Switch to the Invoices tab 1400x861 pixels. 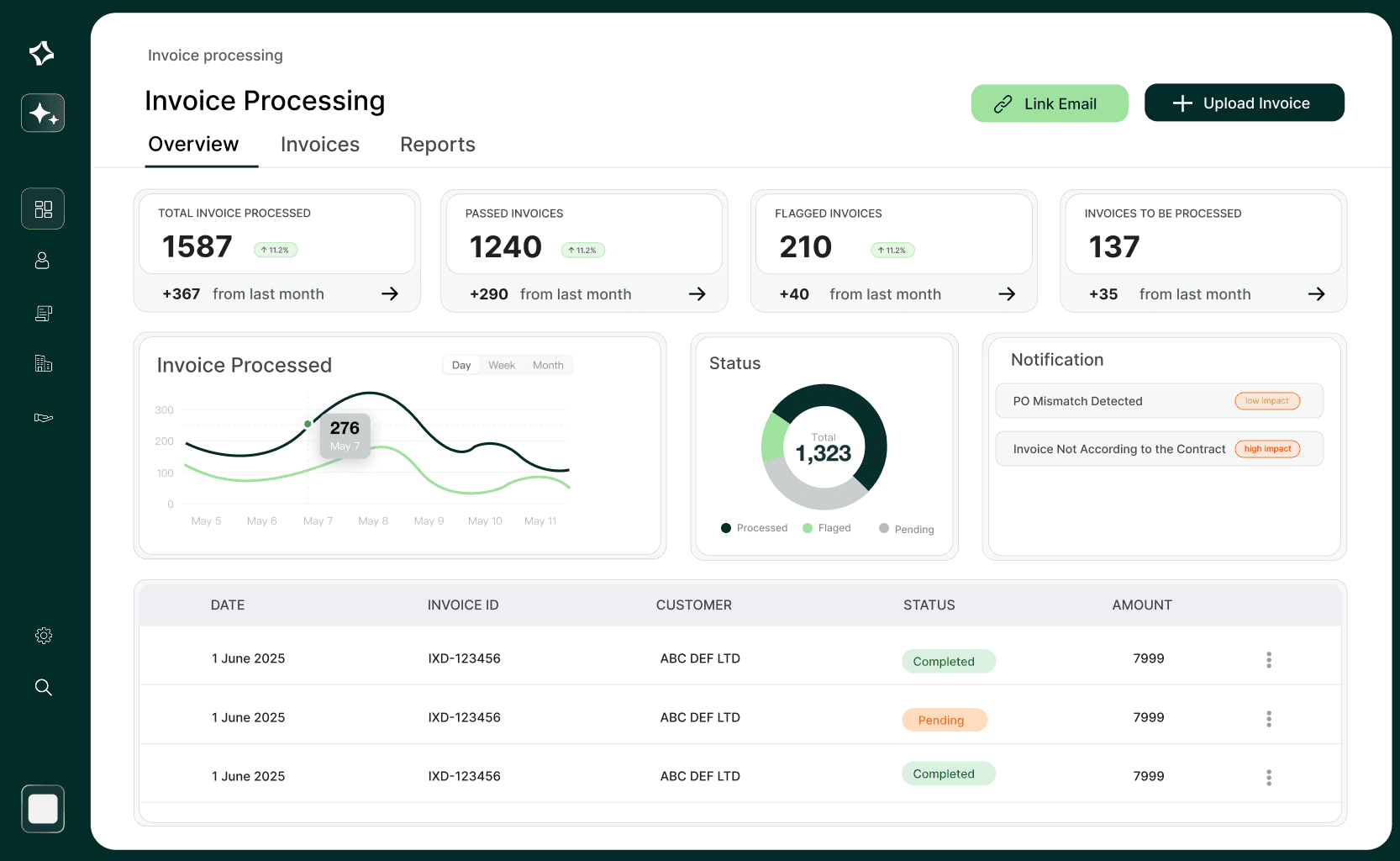[x=320, y=145]
